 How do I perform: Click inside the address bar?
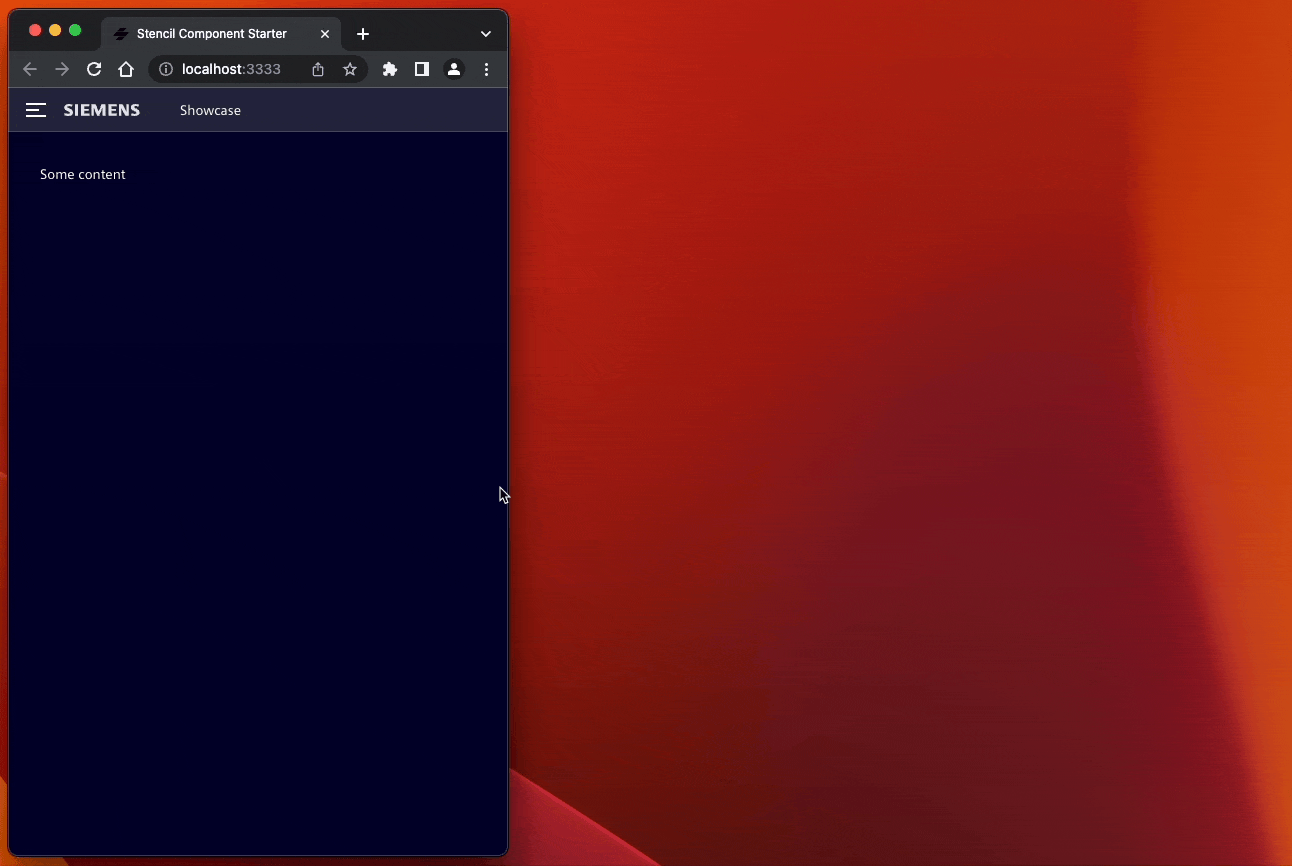click(240, 69)
